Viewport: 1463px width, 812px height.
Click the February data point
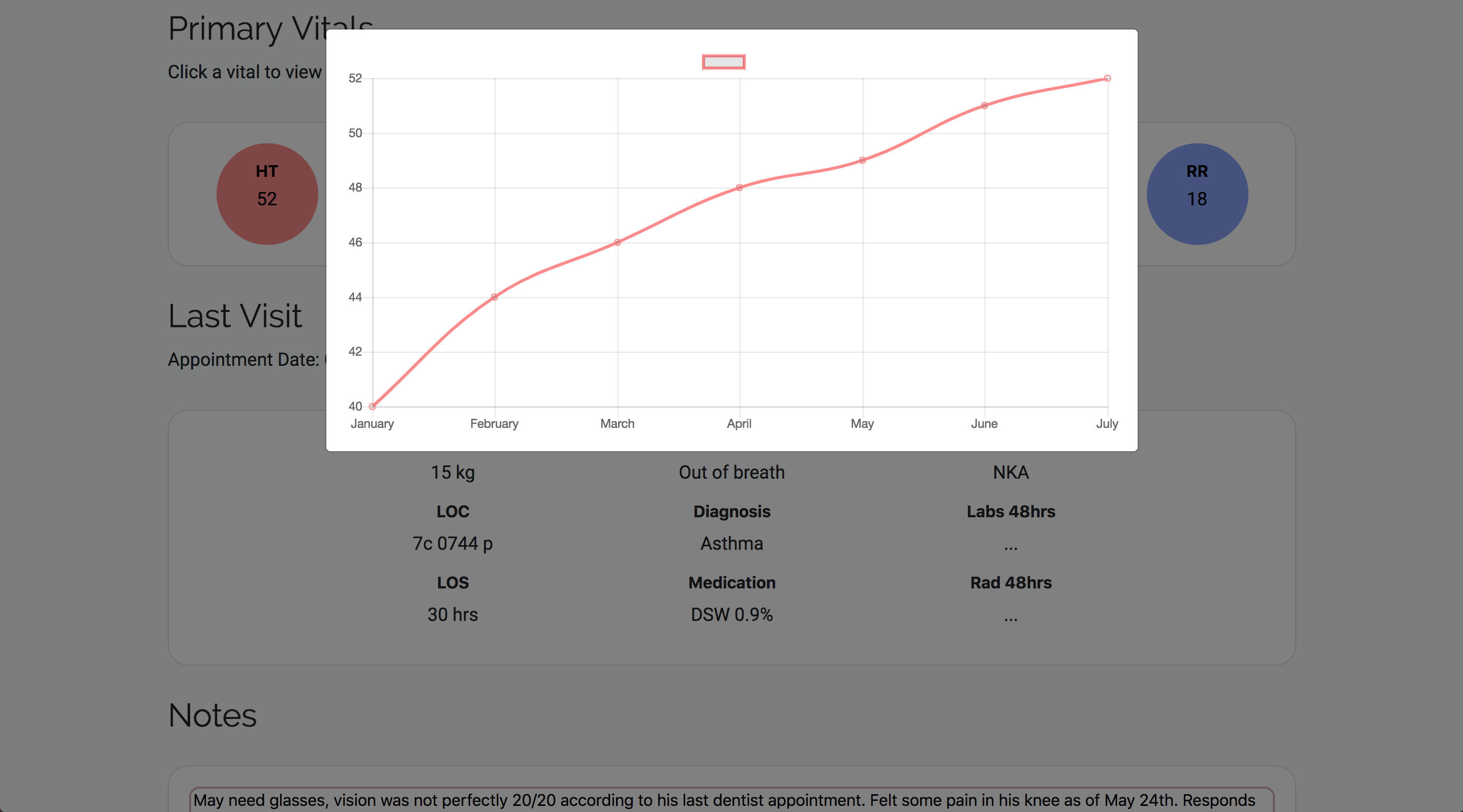tap(494, 297)
